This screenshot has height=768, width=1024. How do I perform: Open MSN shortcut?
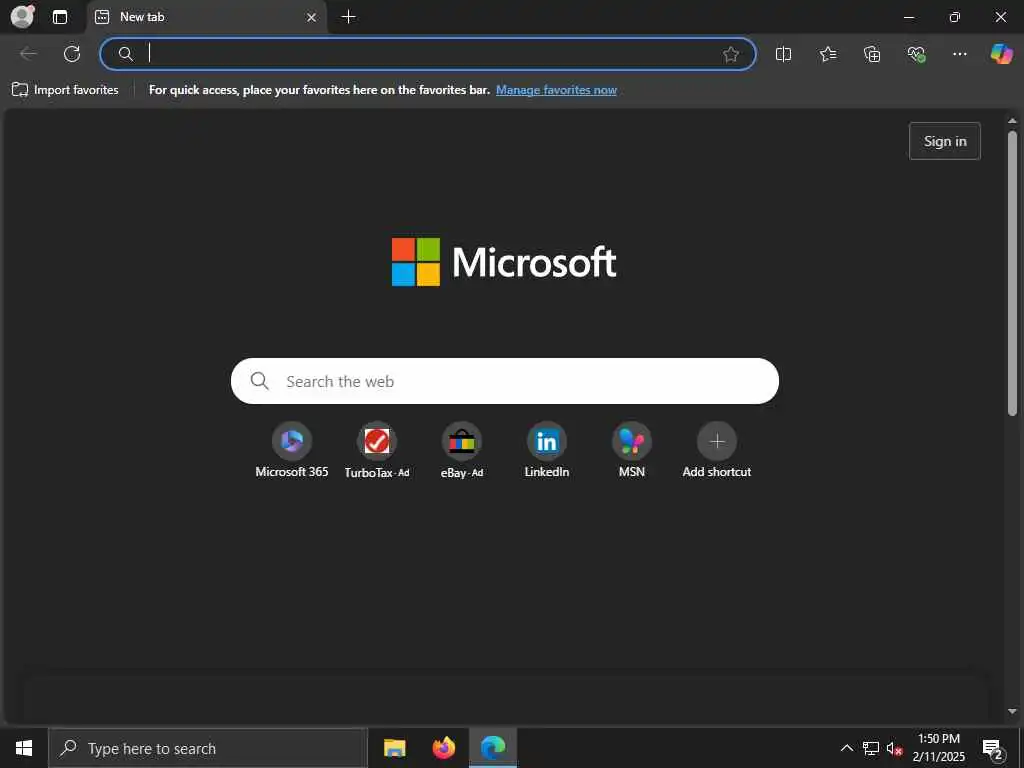(632, 451)
